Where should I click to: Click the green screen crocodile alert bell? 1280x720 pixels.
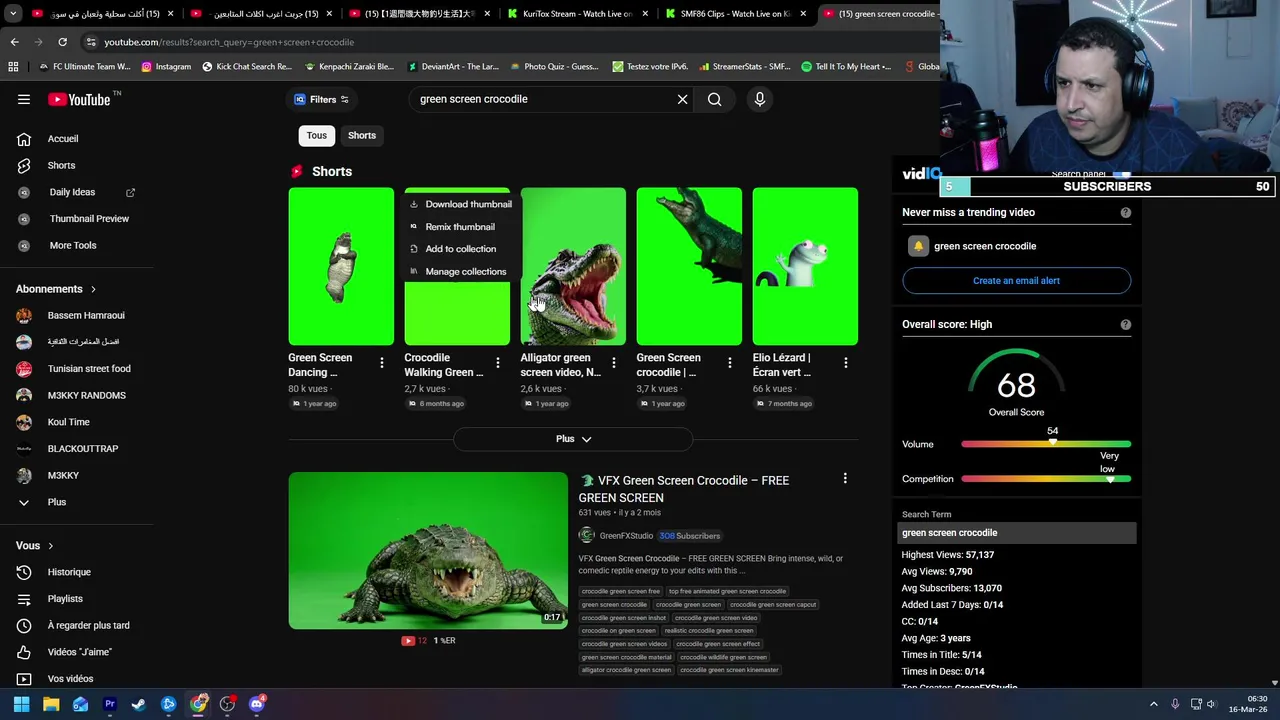tap(918, 246)
